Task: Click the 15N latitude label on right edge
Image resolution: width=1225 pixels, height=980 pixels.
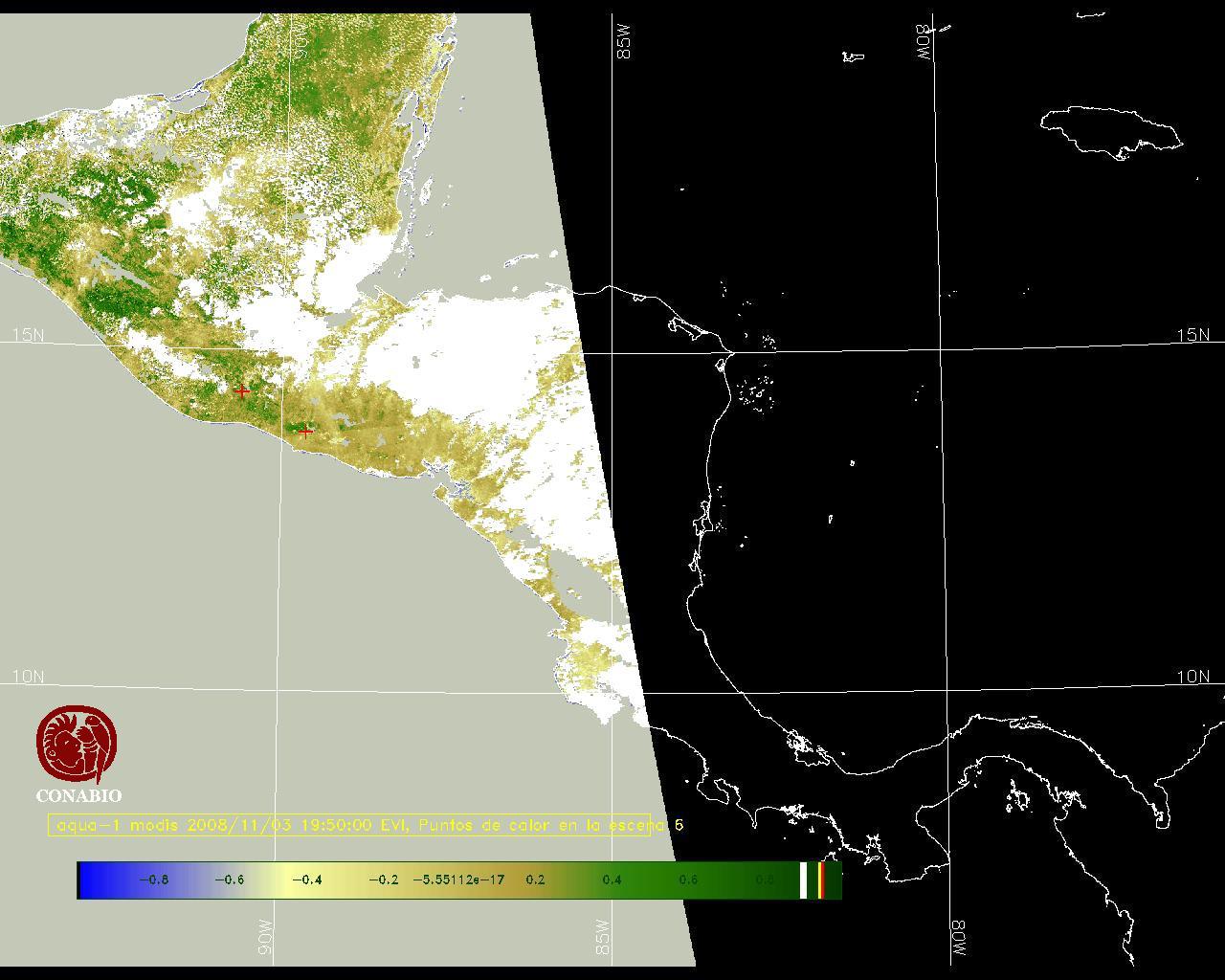Action: tap(1192, 335)
